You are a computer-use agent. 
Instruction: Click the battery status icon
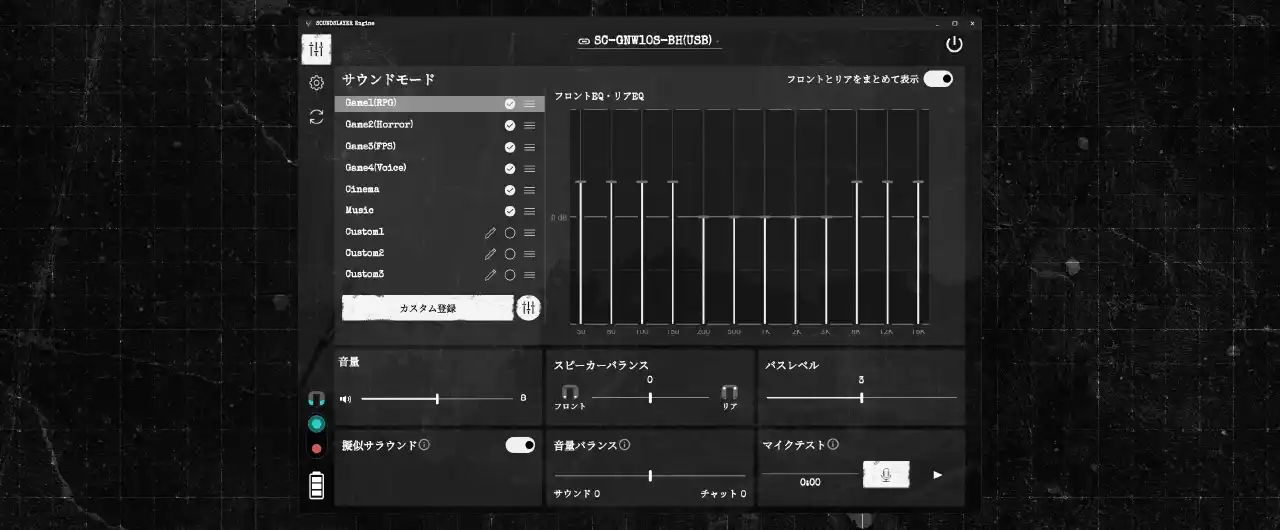pos(316,486)
